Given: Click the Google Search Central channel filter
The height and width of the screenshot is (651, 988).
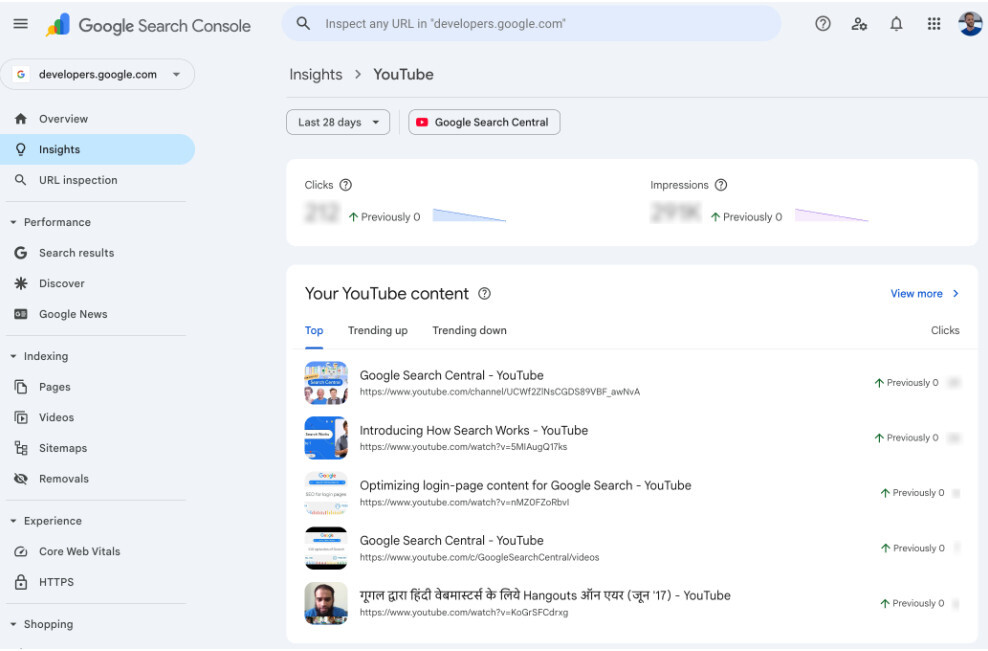Looking at the screenshot, I should 484,122.
